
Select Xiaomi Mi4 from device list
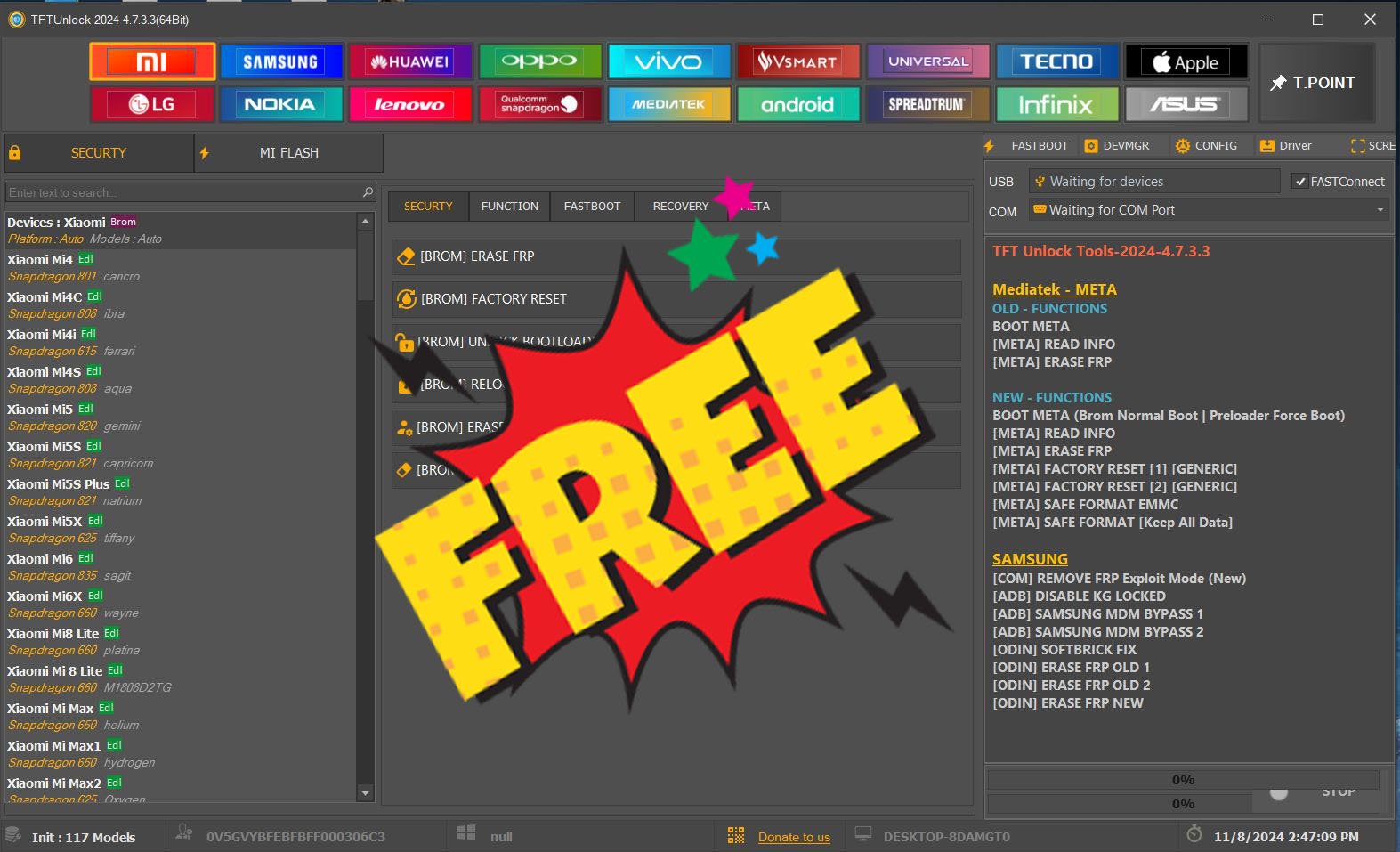click(180, 267)
